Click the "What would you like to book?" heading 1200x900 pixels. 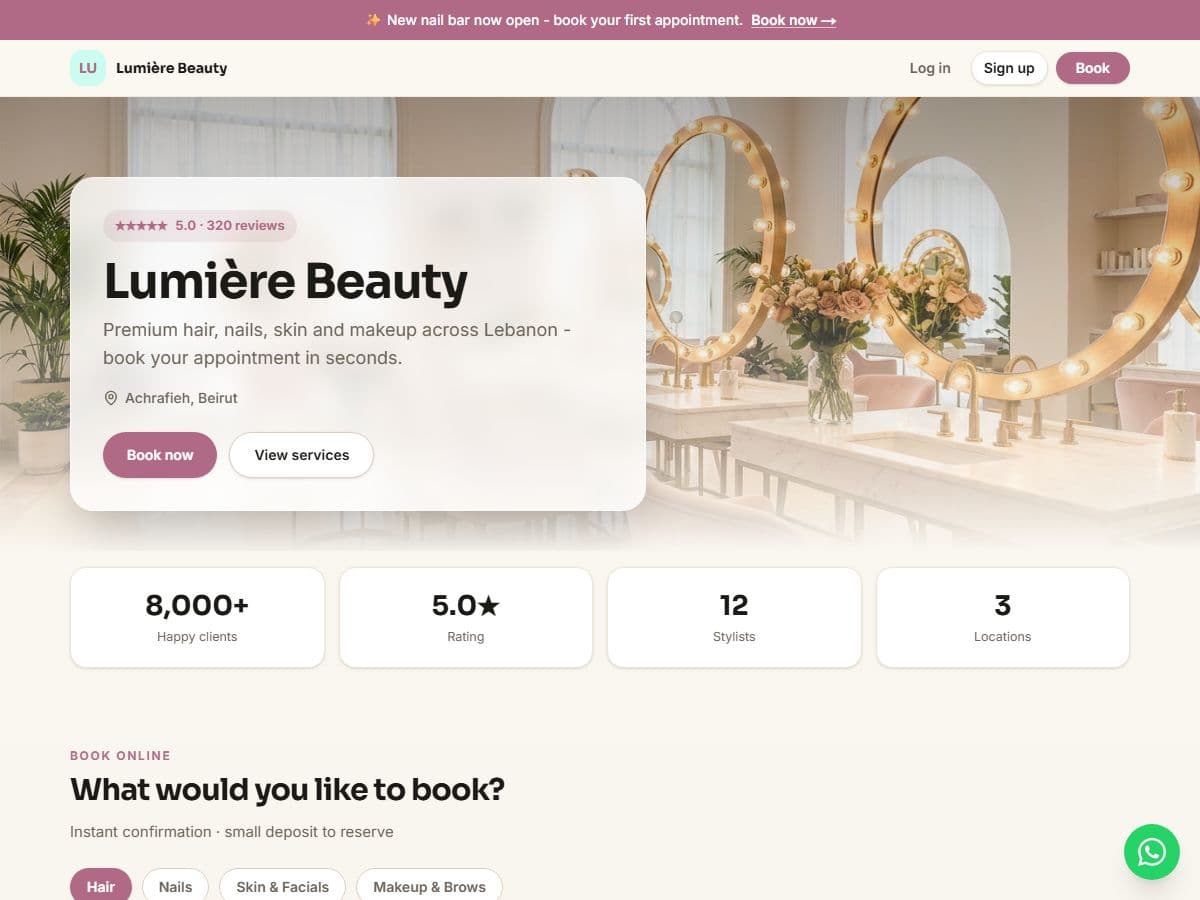click(x=287, y=790)
